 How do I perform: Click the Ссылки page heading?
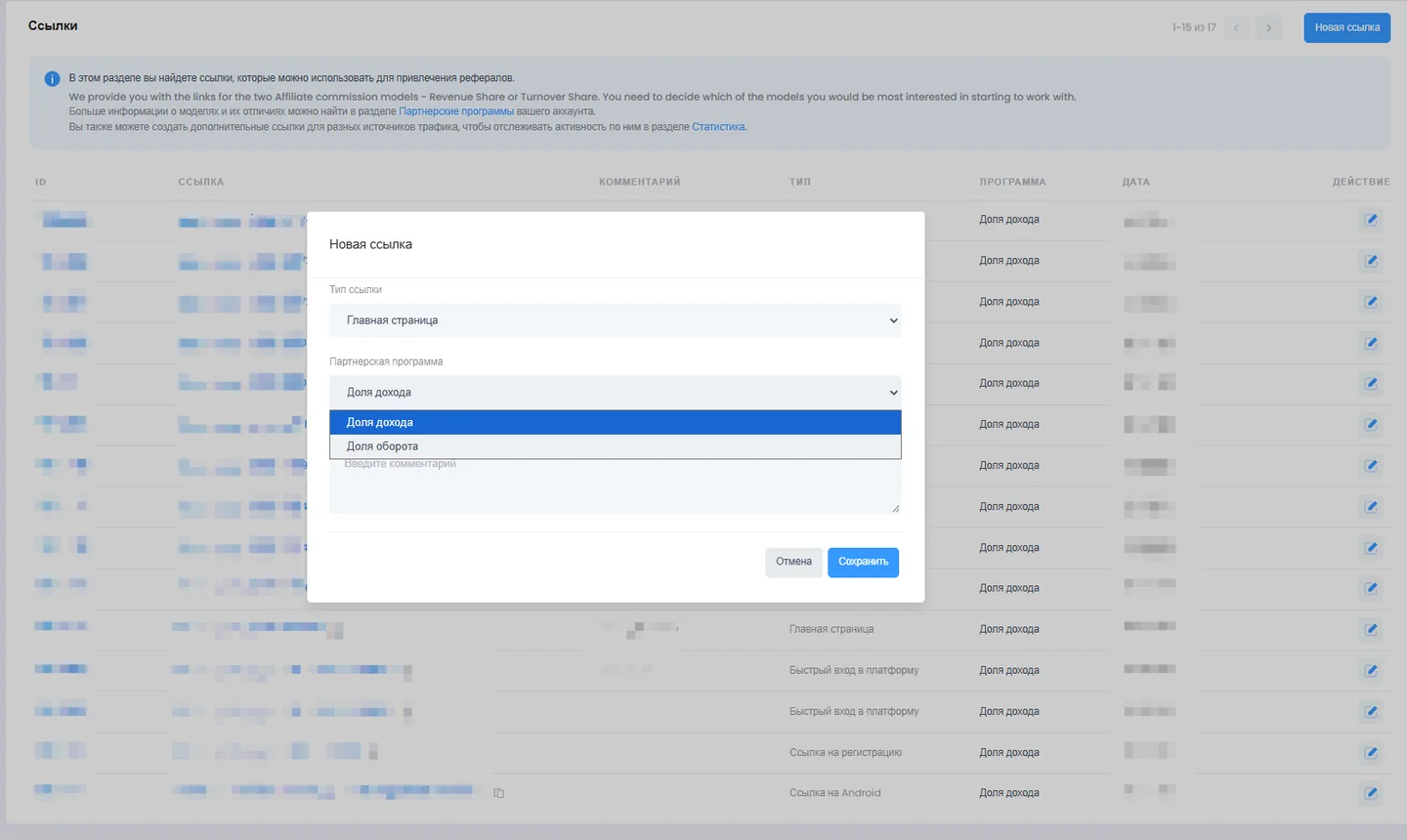(x=53, y=25)
